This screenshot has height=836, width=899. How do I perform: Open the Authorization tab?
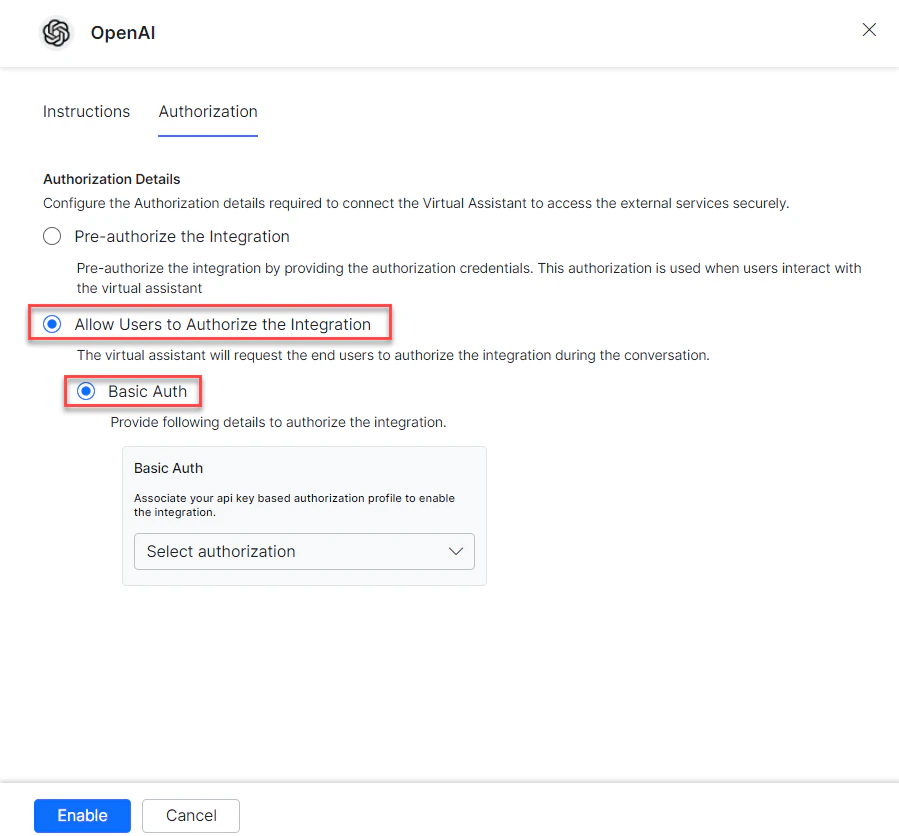207,111
